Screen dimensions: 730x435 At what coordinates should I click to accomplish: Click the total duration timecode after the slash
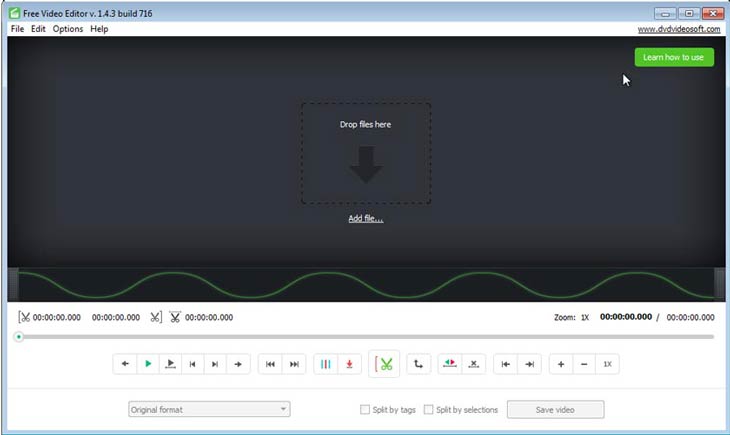tap(690, 317)
